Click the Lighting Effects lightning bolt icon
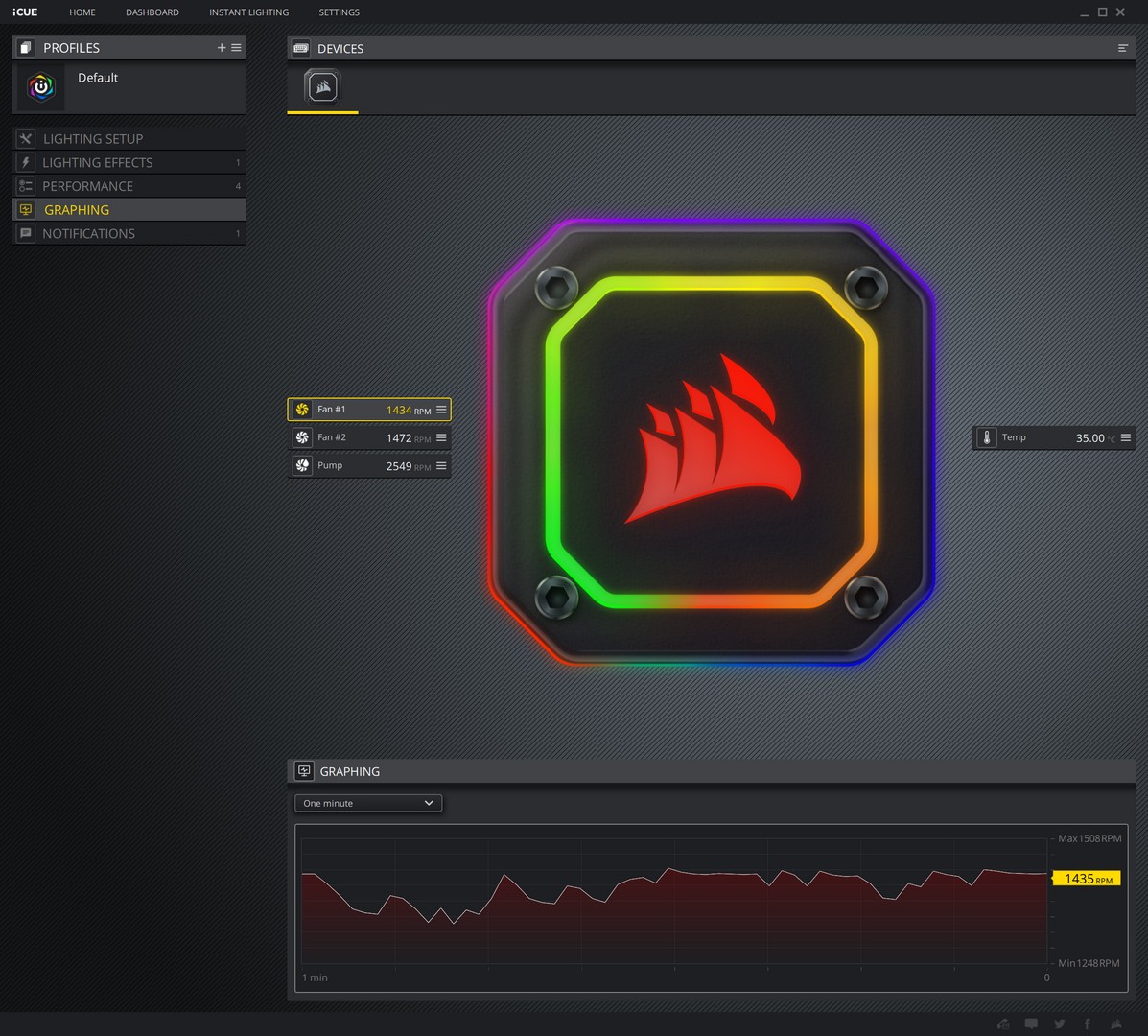This screenshot has width=1148, height=1036. [26, 162]
